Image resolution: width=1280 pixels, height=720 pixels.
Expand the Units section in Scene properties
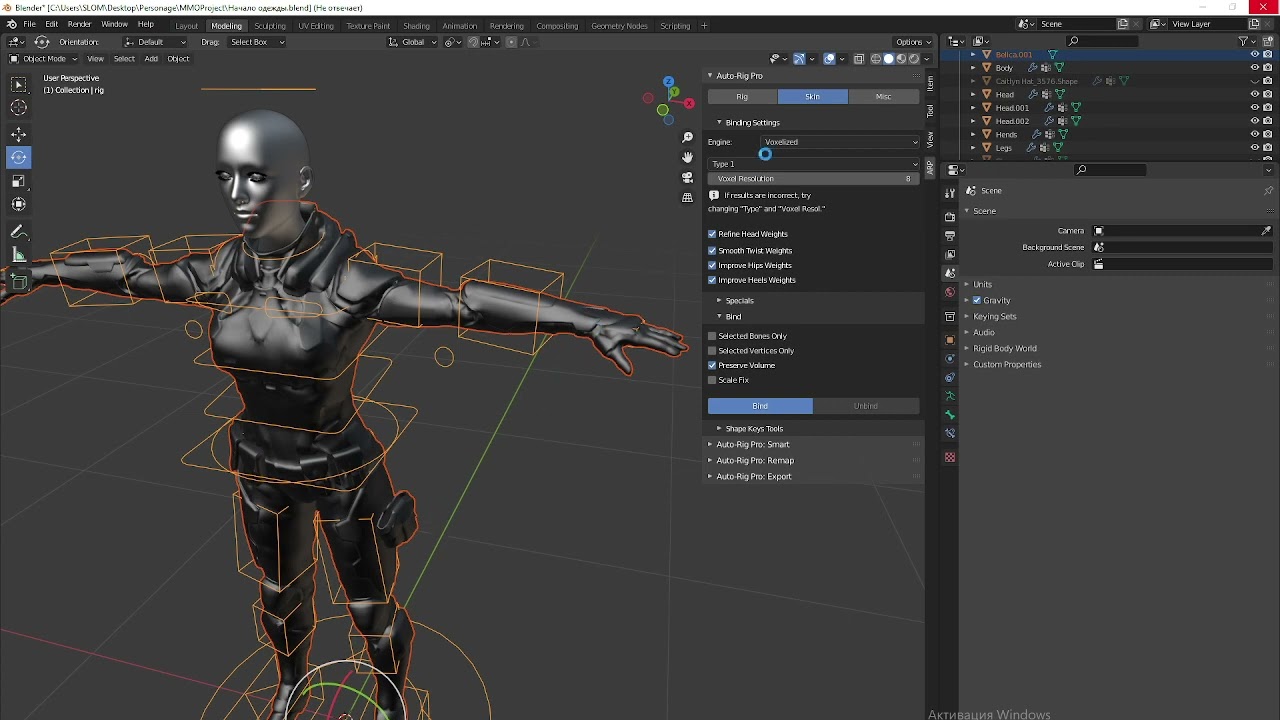click(x=982, y=285)
